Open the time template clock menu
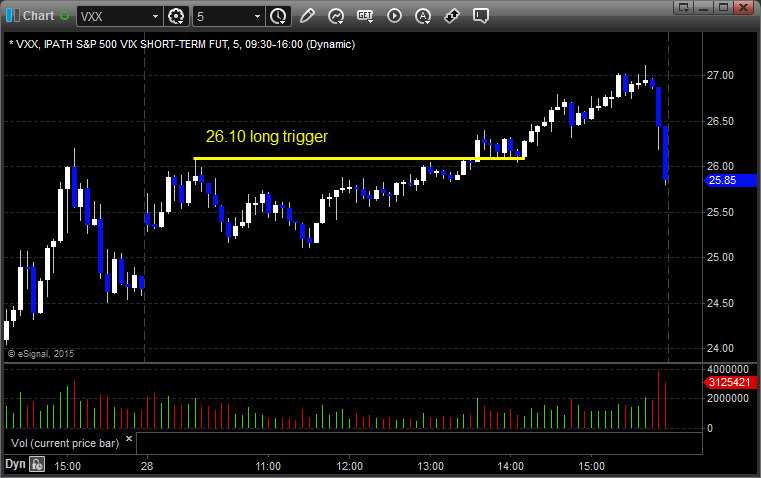 tap(278, 16)
